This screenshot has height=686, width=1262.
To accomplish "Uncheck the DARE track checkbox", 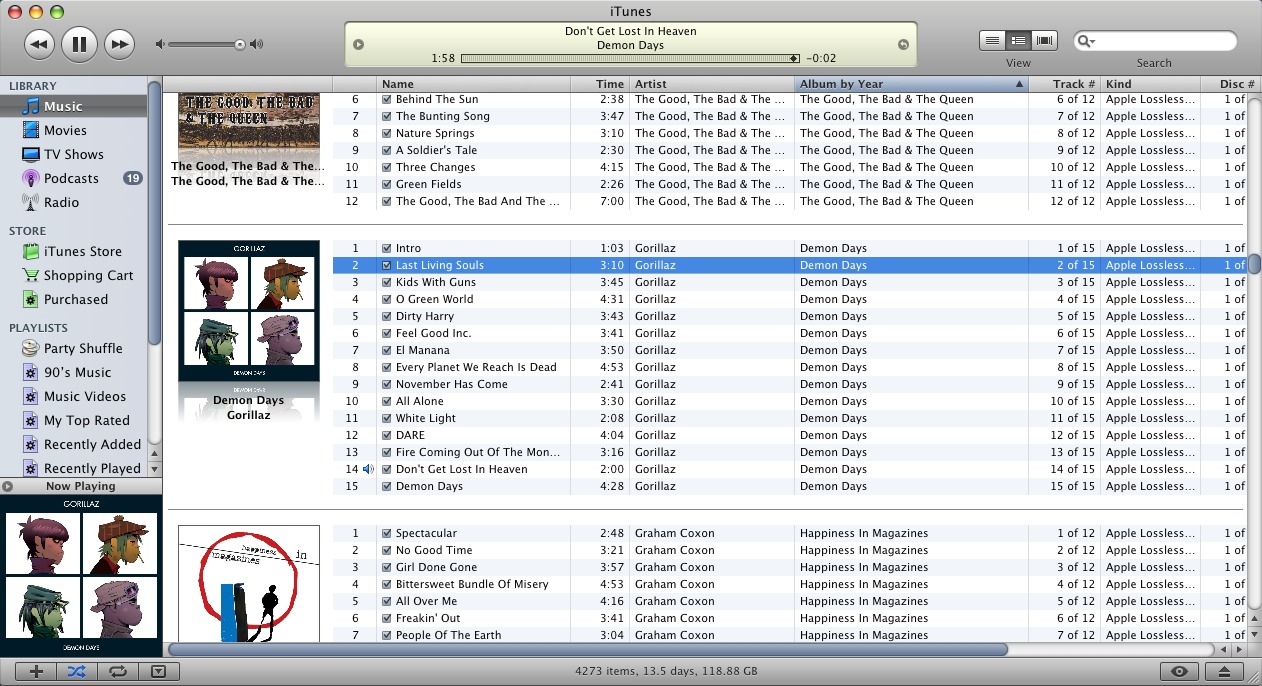I will click(386, 435).
